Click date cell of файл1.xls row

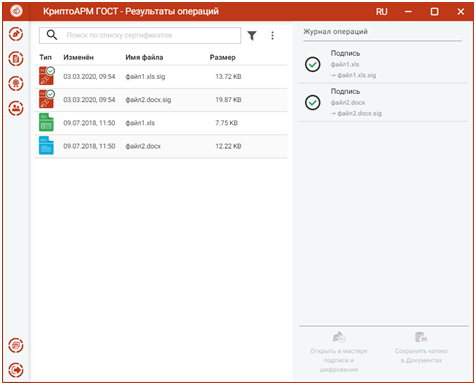(x=89, y=123)
